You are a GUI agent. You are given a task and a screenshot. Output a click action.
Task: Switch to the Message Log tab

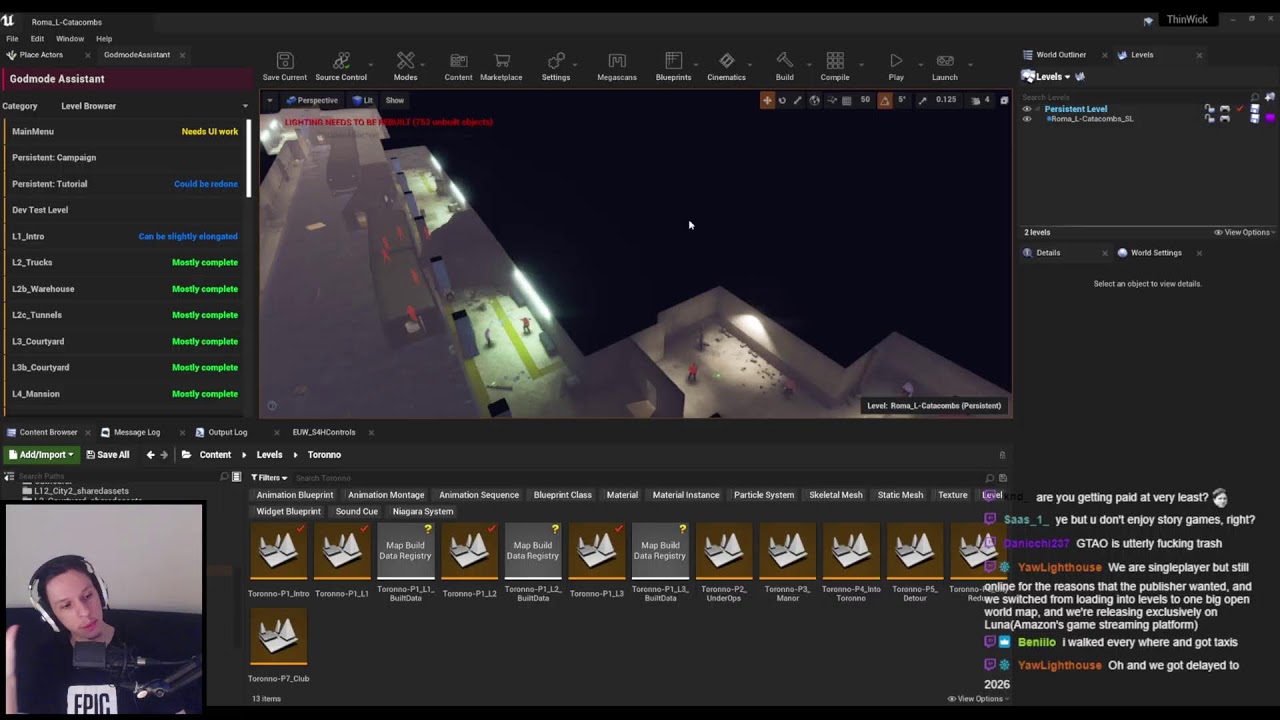(137, 432)
